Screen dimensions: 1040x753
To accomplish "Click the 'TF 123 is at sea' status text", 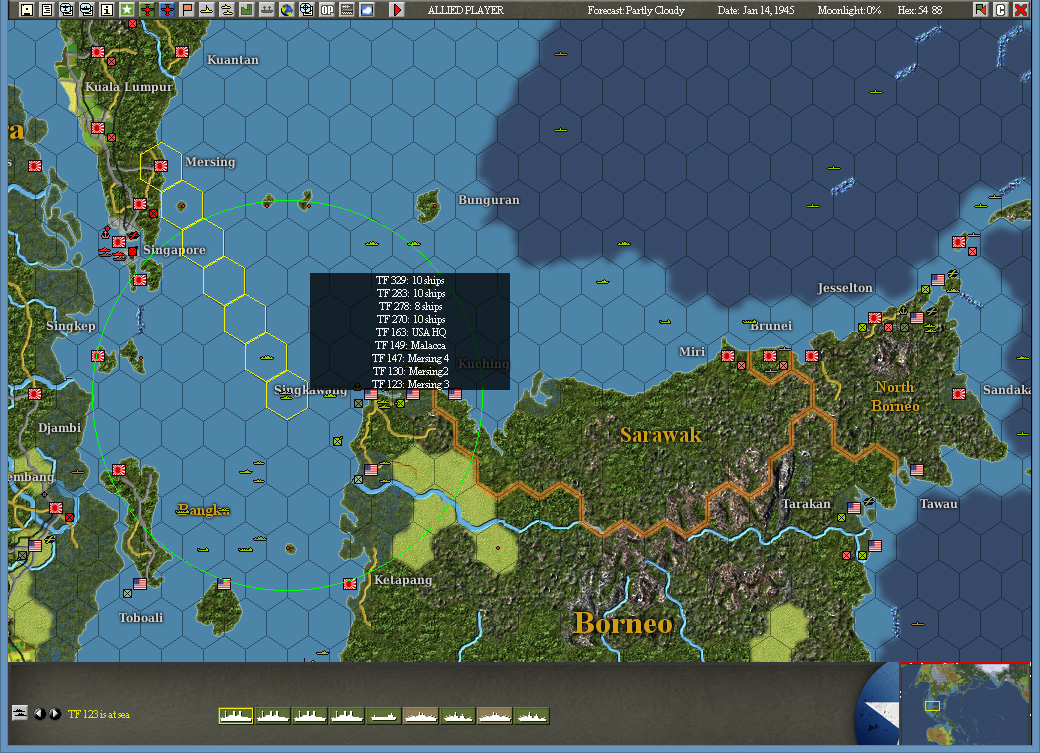I will pyautogui.click(x=99, y=715).
